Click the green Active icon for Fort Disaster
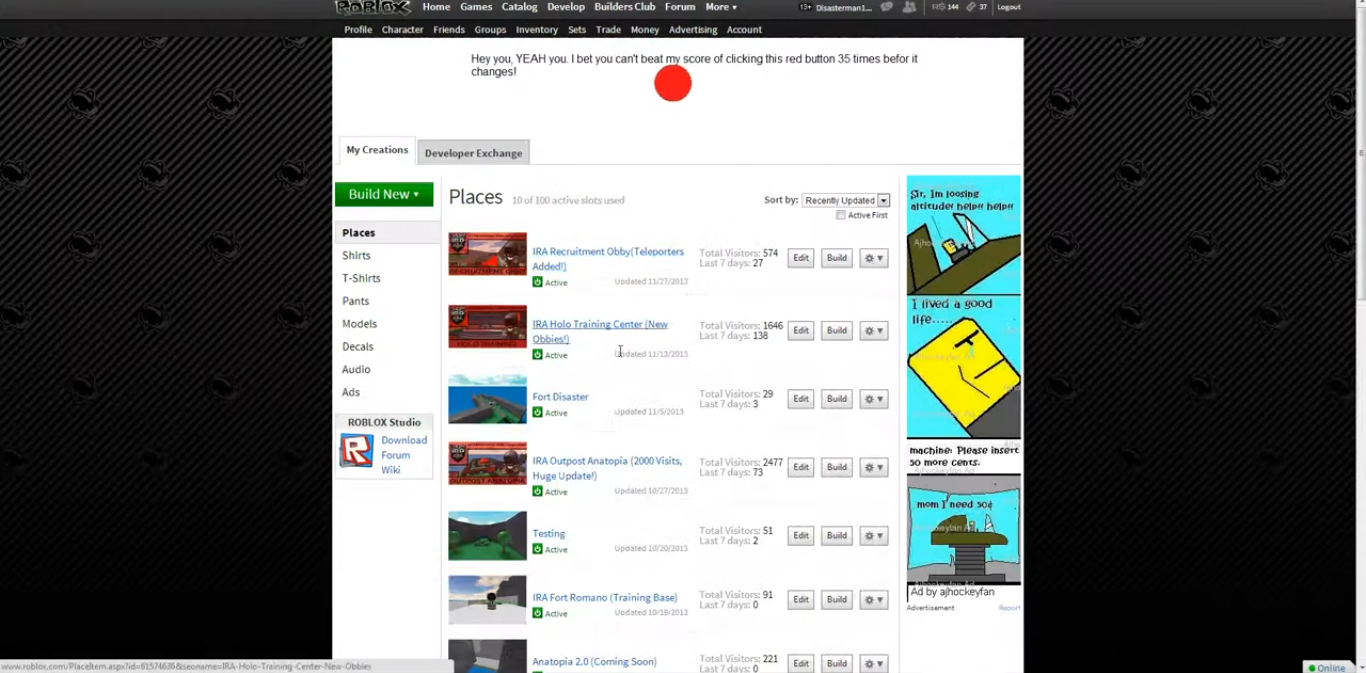Viewport: 1366px width, 673px height. coord(538,412)
